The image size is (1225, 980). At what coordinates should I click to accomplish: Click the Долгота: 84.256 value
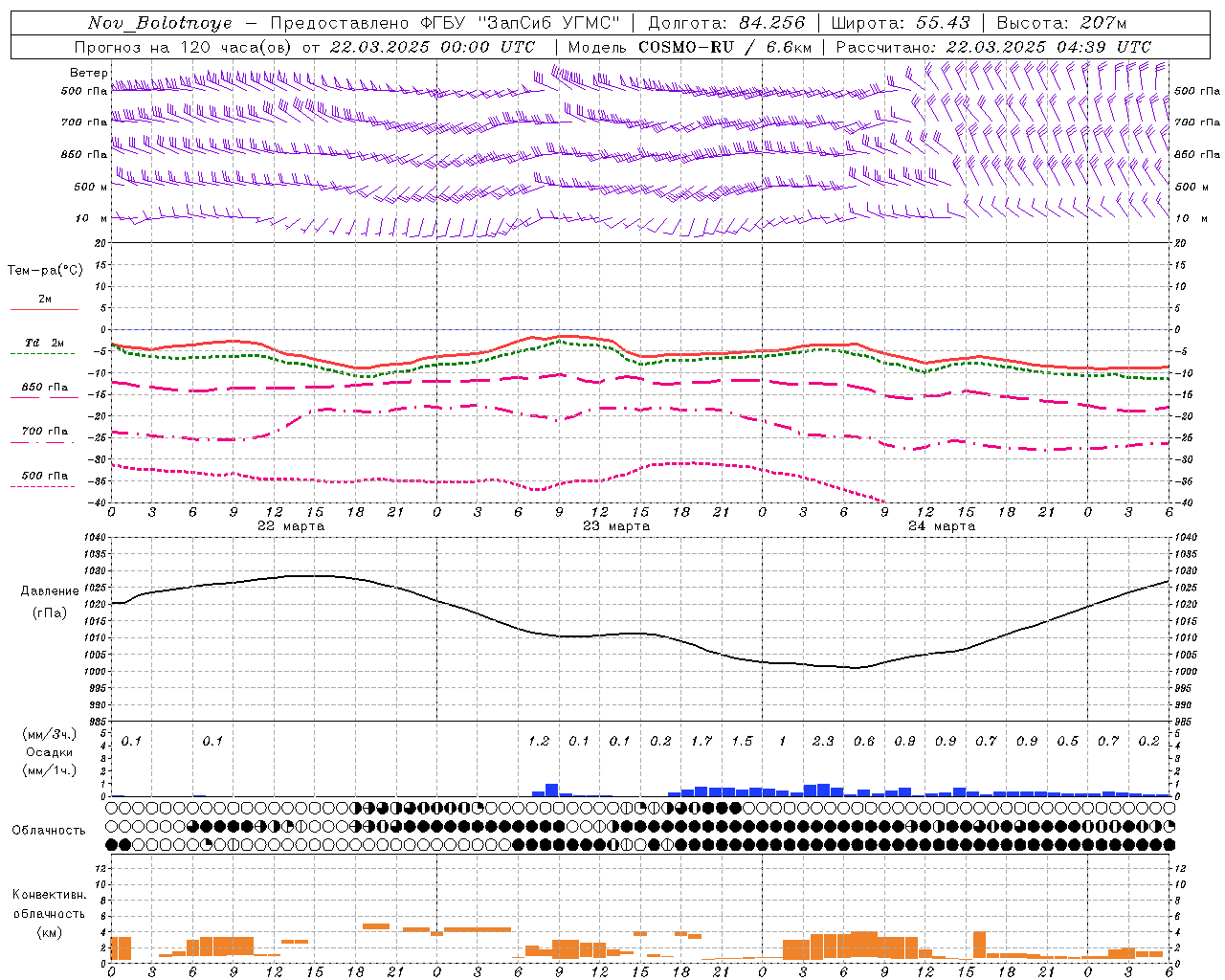click(x=726, y=23)
